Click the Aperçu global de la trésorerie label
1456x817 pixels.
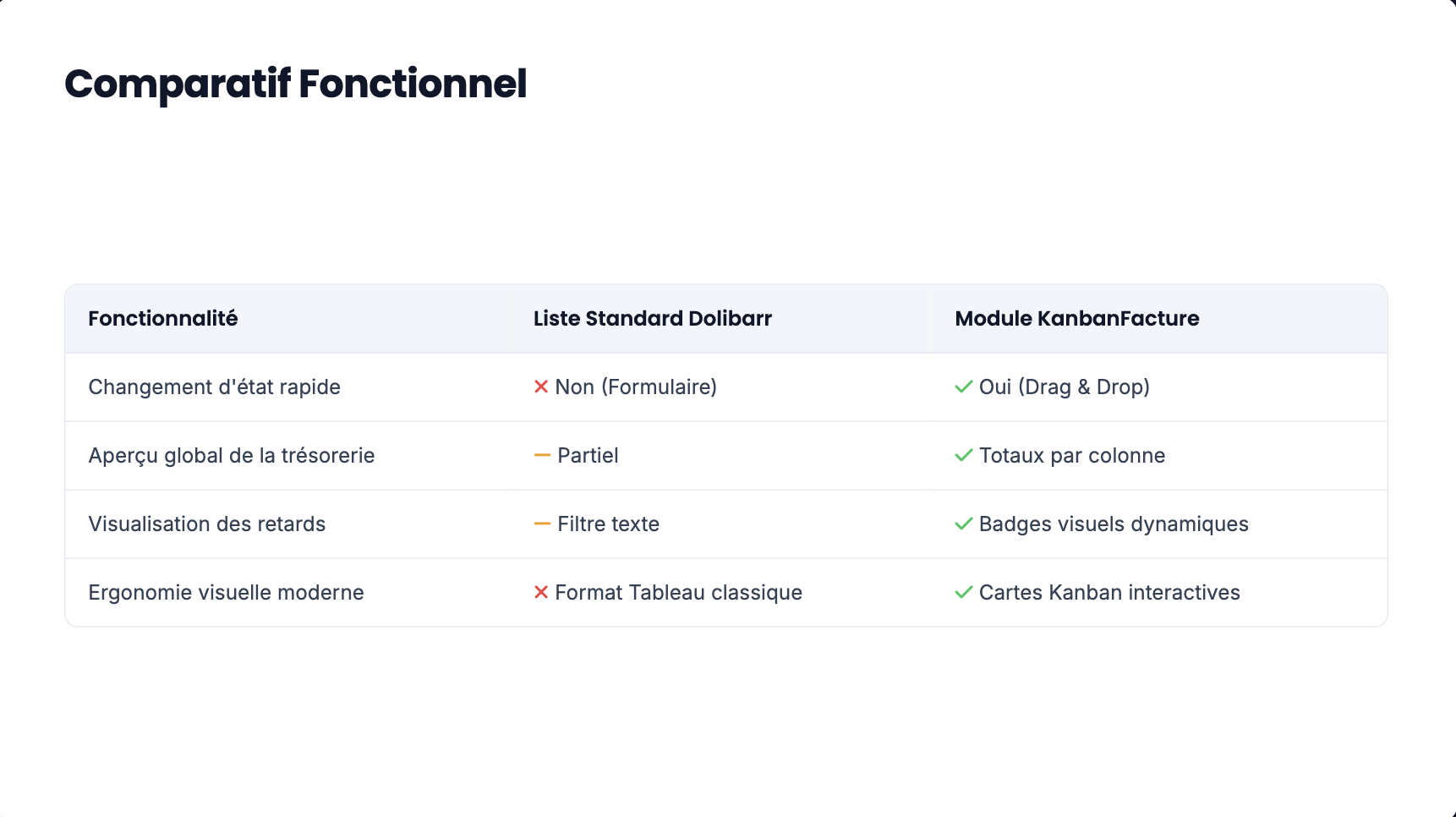232,456
